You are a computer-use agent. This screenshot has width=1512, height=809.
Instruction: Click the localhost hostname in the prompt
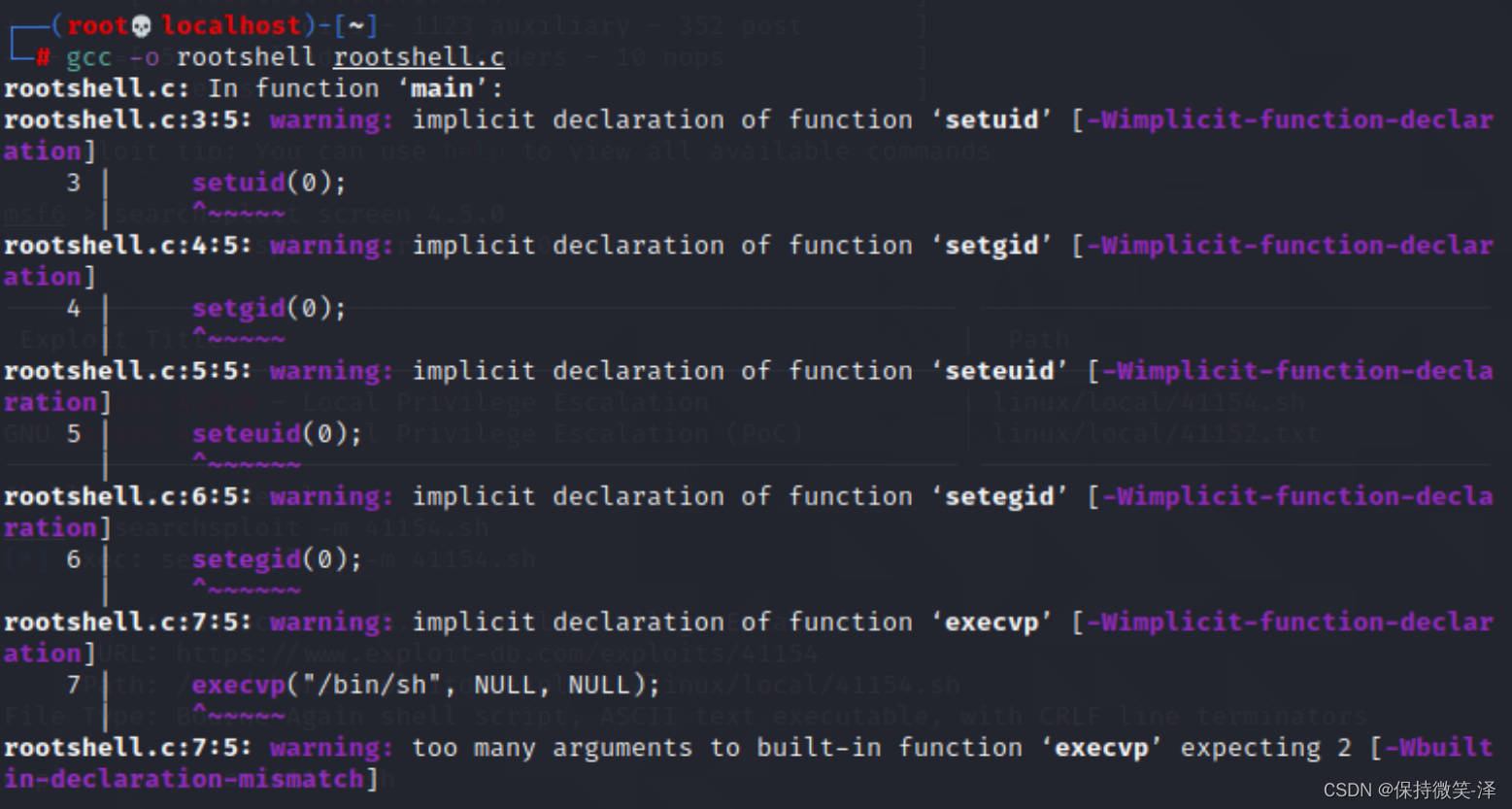[x=231, y=25]
